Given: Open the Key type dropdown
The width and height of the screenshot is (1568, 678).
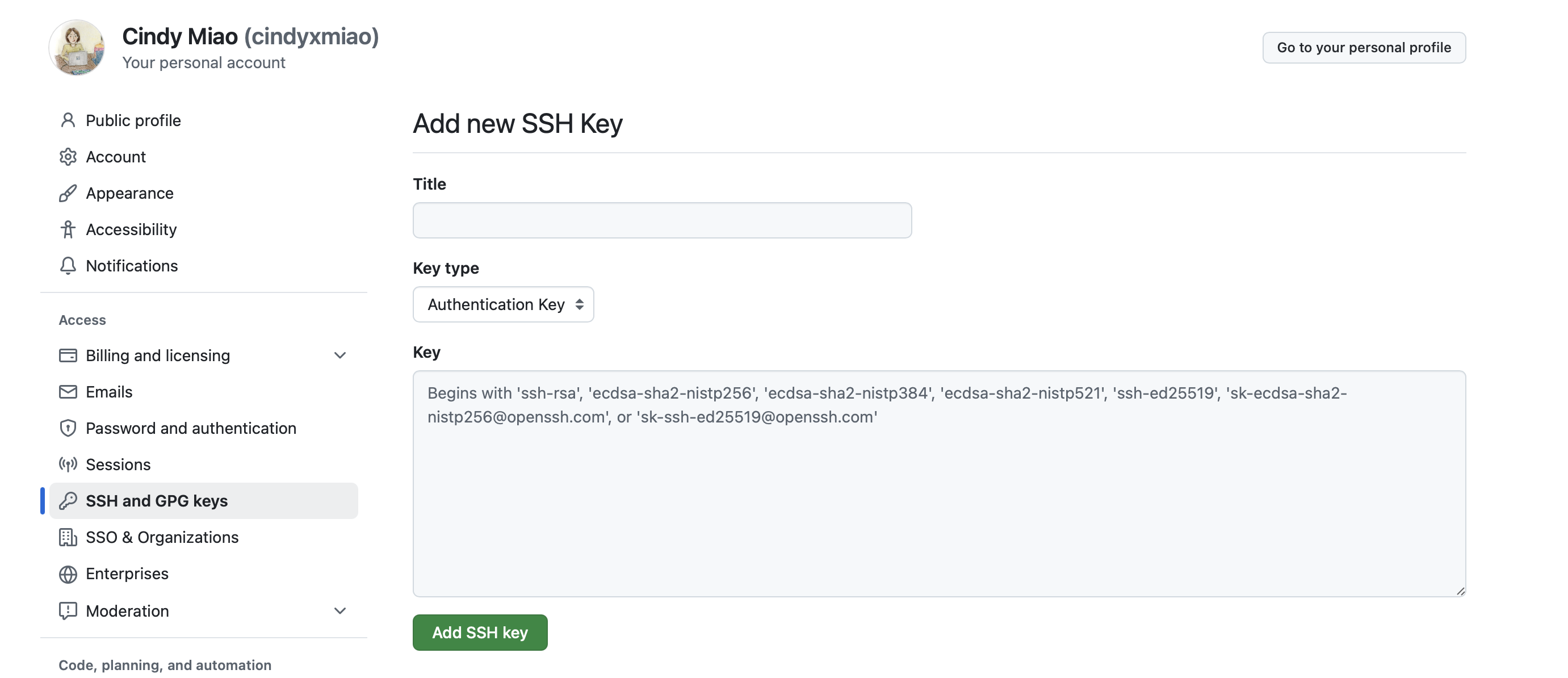Looking at the screenshot, I should (503, 304).
